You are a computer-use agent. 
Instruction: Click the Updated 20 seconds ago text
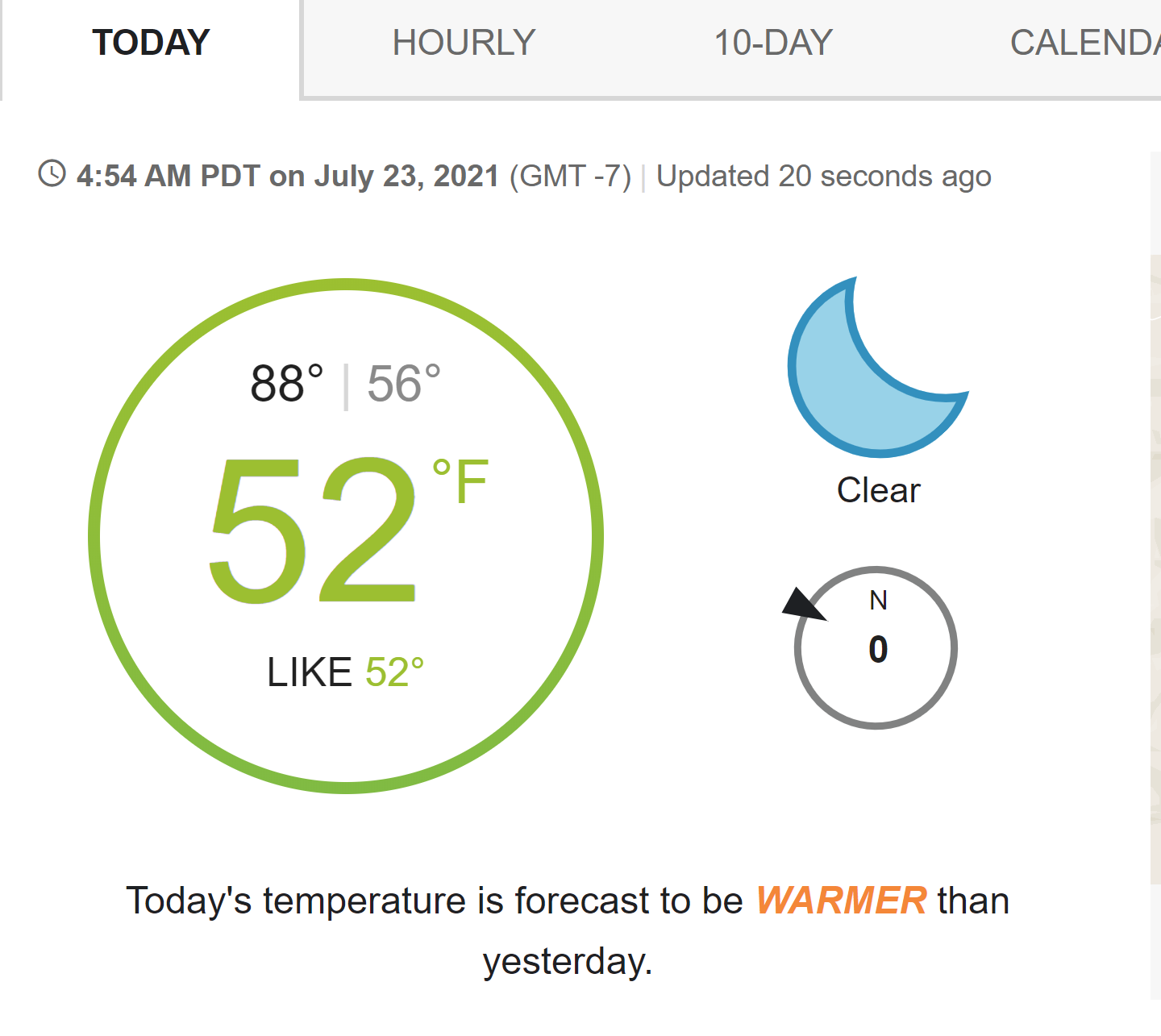coord(824,177)
